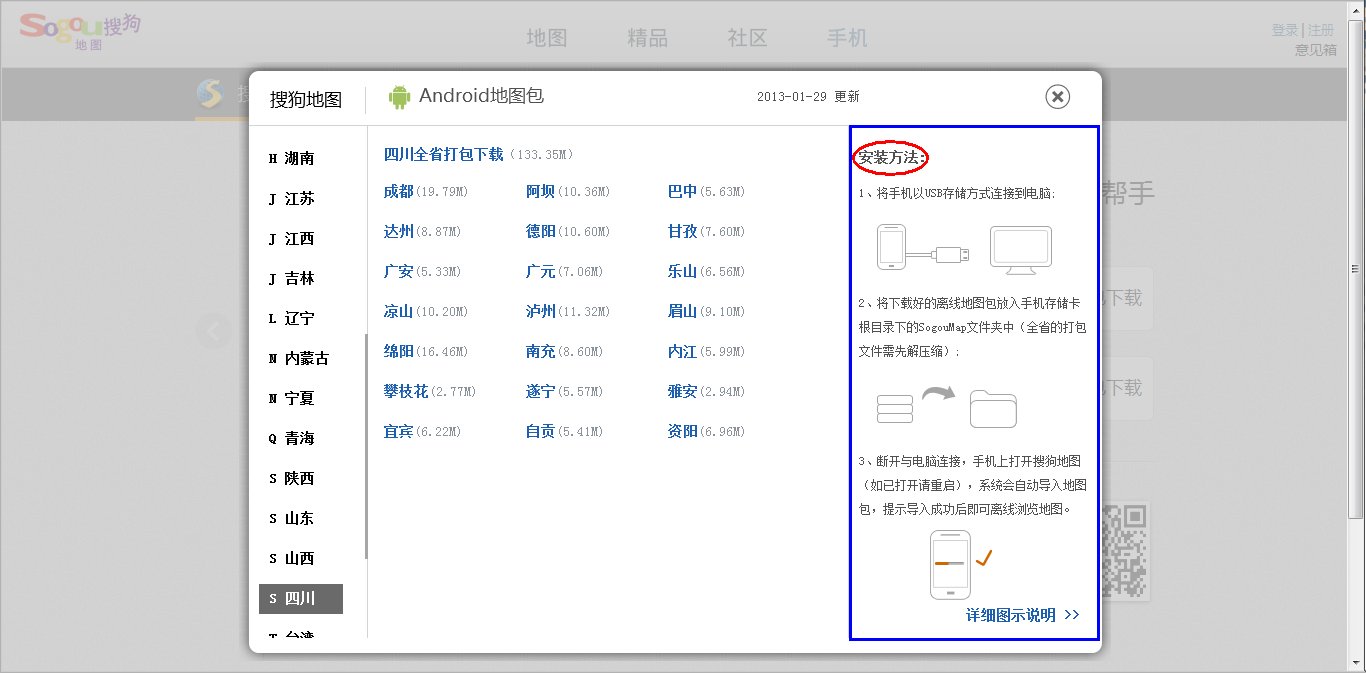Image resolution: width=1366 pixels, height=673 pixels.
Task: Switch to the 精品 tab in the top navigation
Action: 646,37
